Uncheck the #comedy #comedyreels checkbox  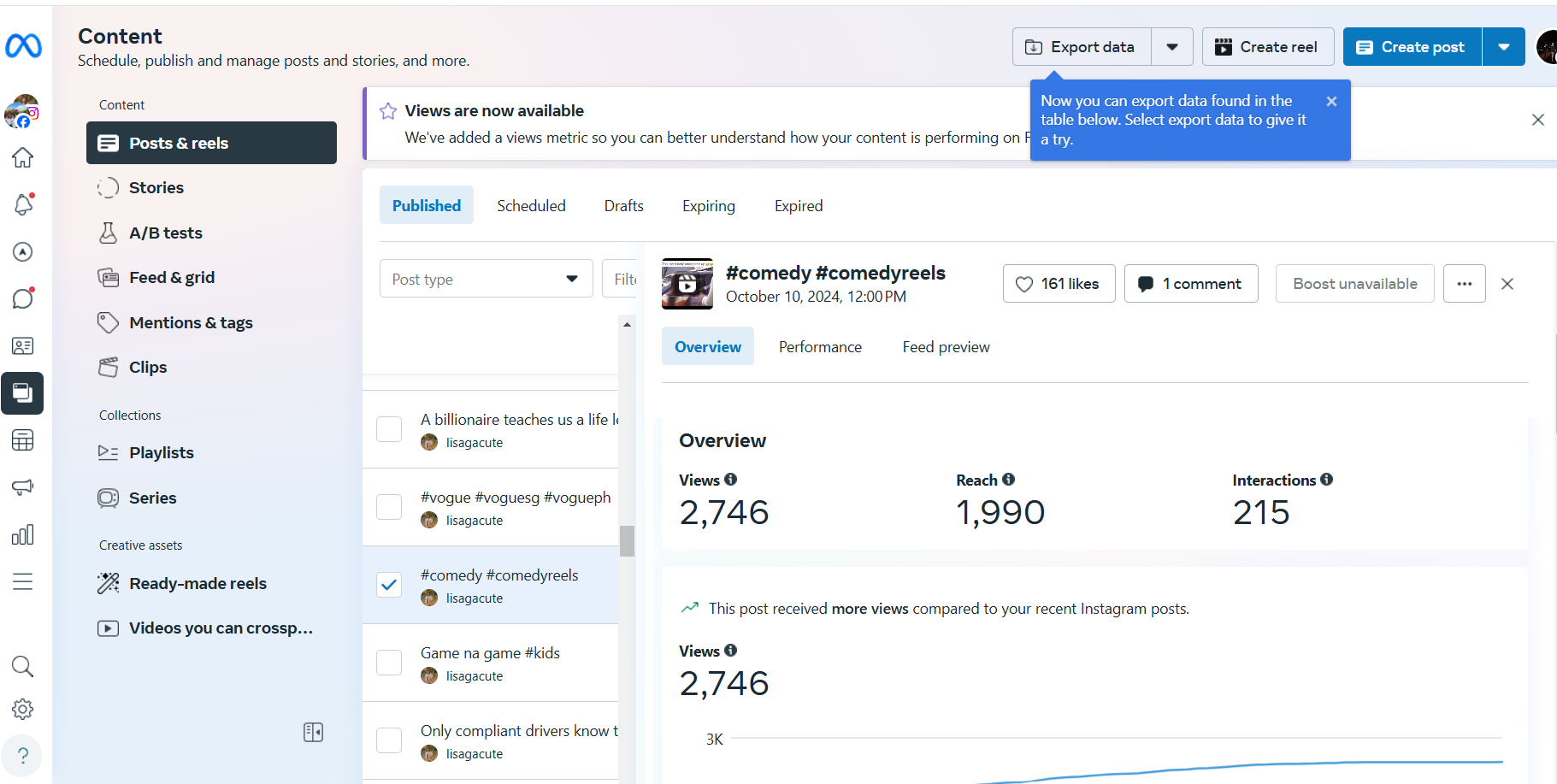(389, 585)
